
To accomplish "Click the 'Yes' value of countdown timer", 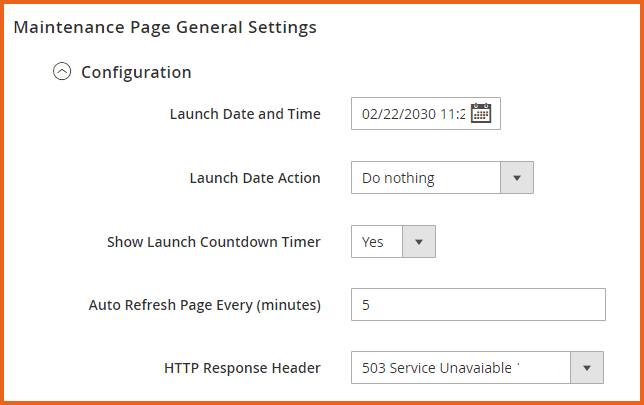I will coord(374,242).
